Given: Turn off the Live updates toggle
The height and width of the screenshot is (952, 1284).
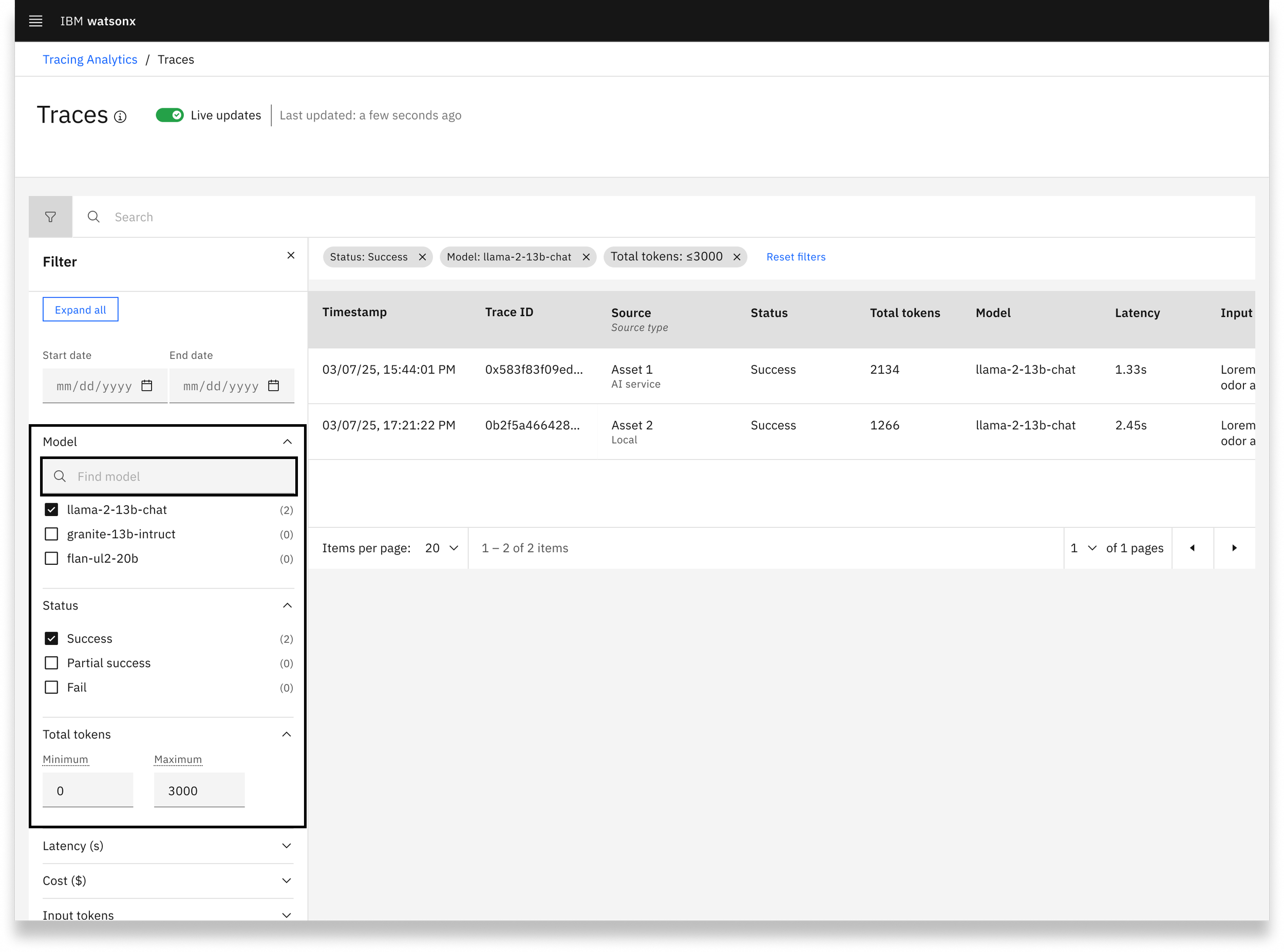Looking at the screenshot, I should click(x=169, y=115).
